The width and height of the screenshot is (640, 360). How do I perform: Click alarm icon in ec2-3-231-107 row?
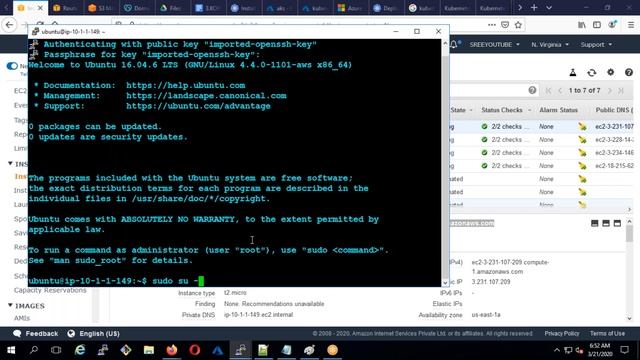tap(582, 127)
